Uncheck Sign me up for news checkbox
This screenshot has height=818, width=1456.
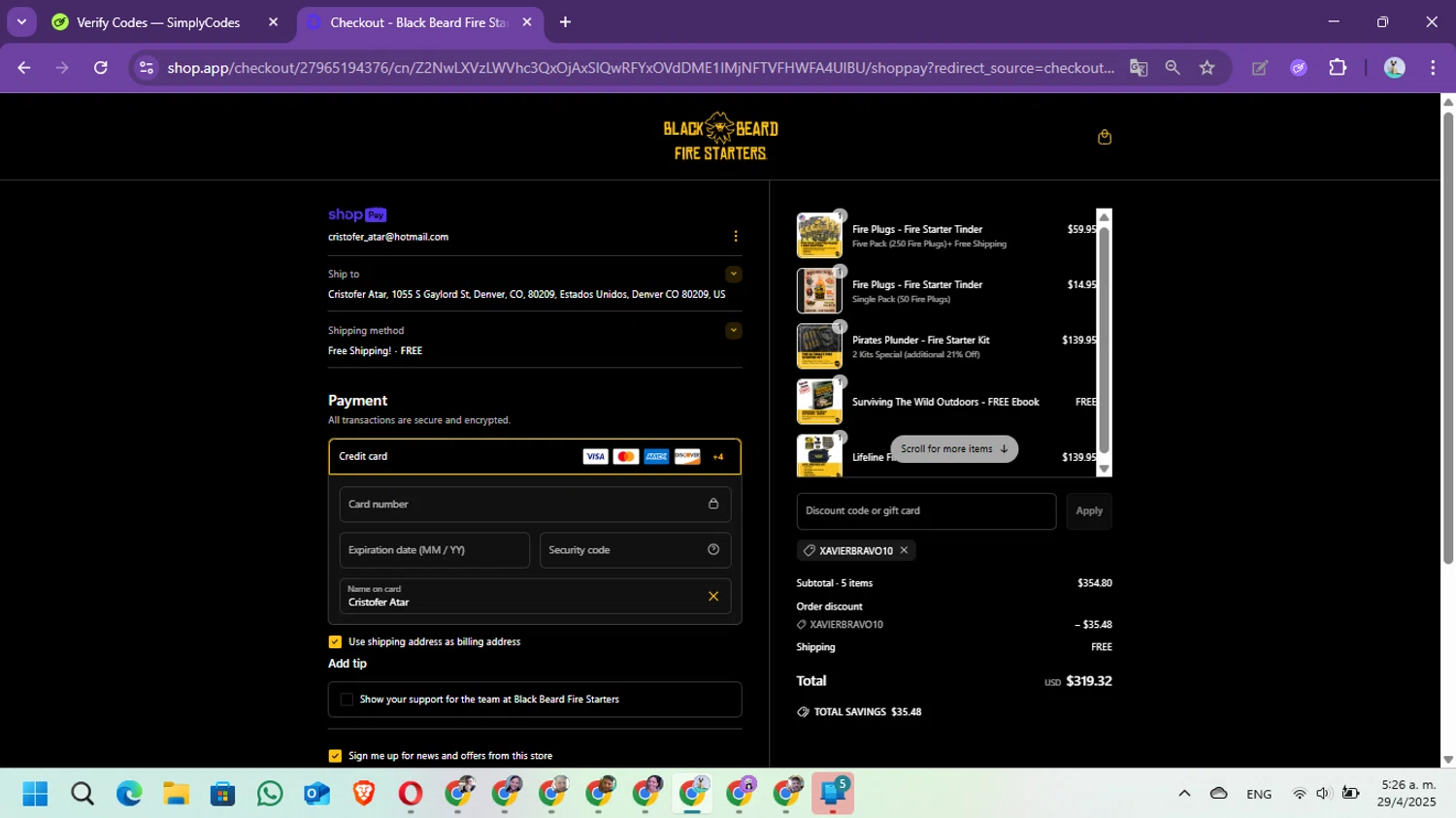335,756
